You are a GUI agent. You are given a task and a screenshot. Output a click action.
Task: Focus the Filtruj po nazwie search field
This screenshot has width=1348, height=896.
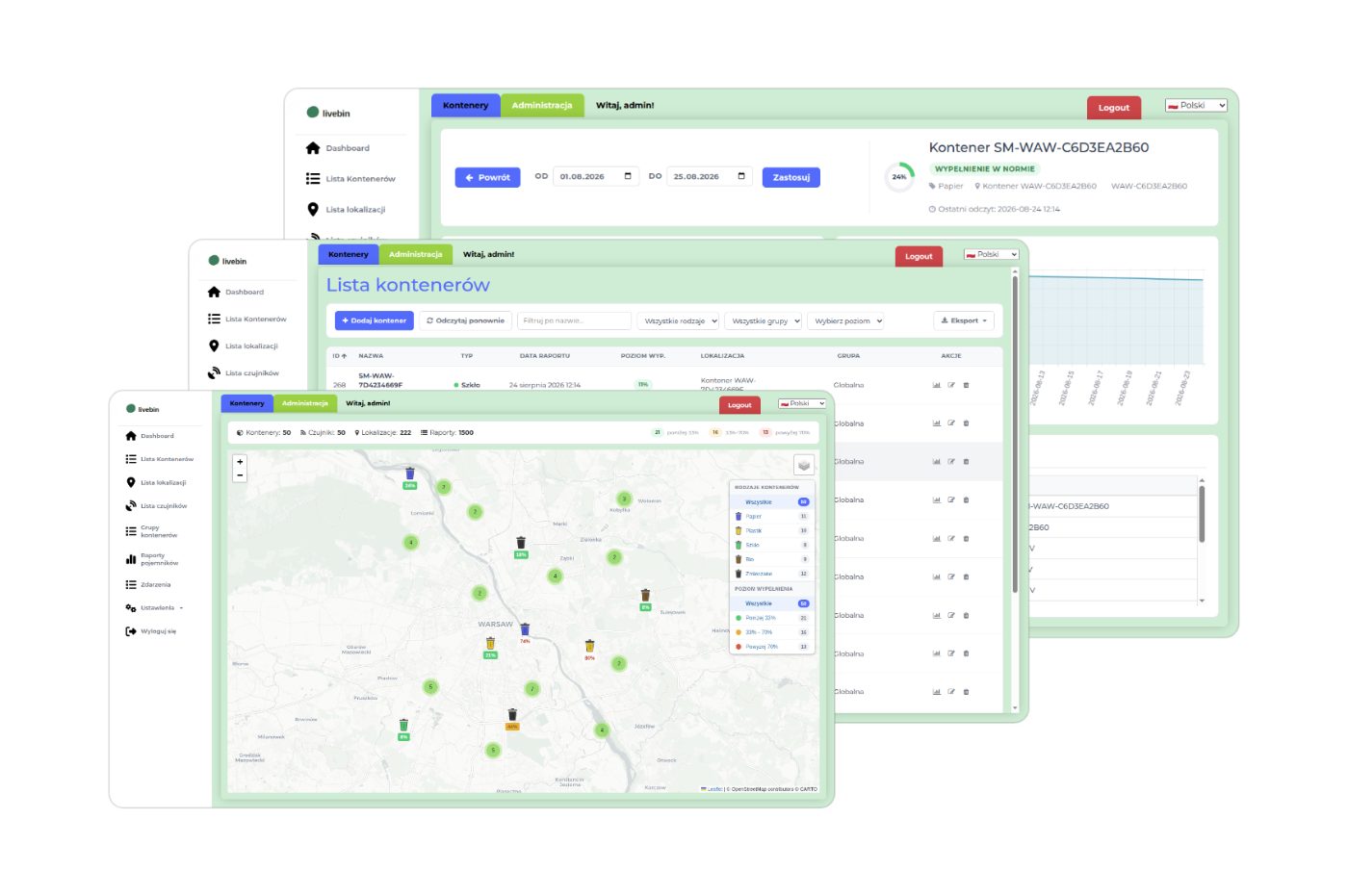pos(575,320)
